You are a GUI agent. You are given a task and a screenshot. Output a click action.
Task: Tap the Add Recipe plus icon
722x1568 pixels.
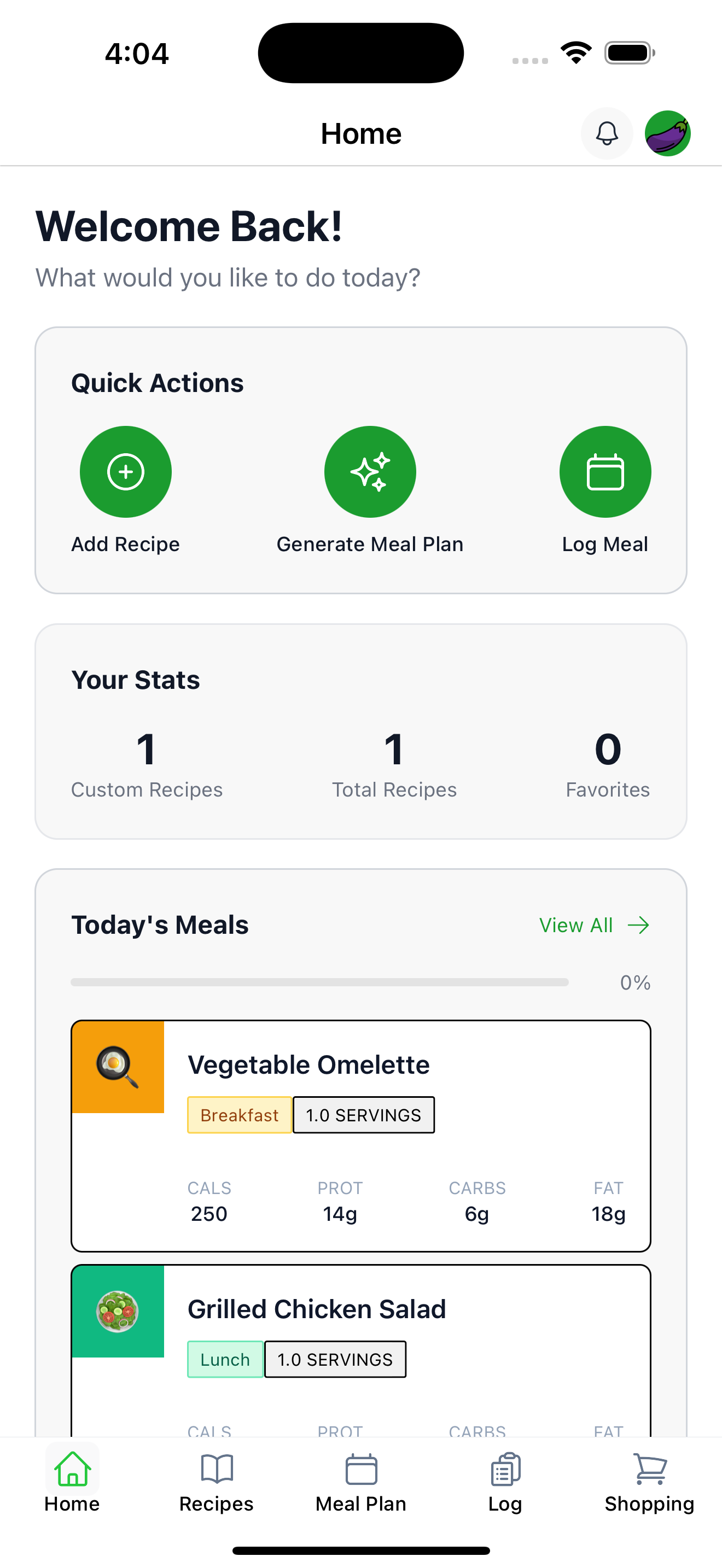tap(125, 472)
